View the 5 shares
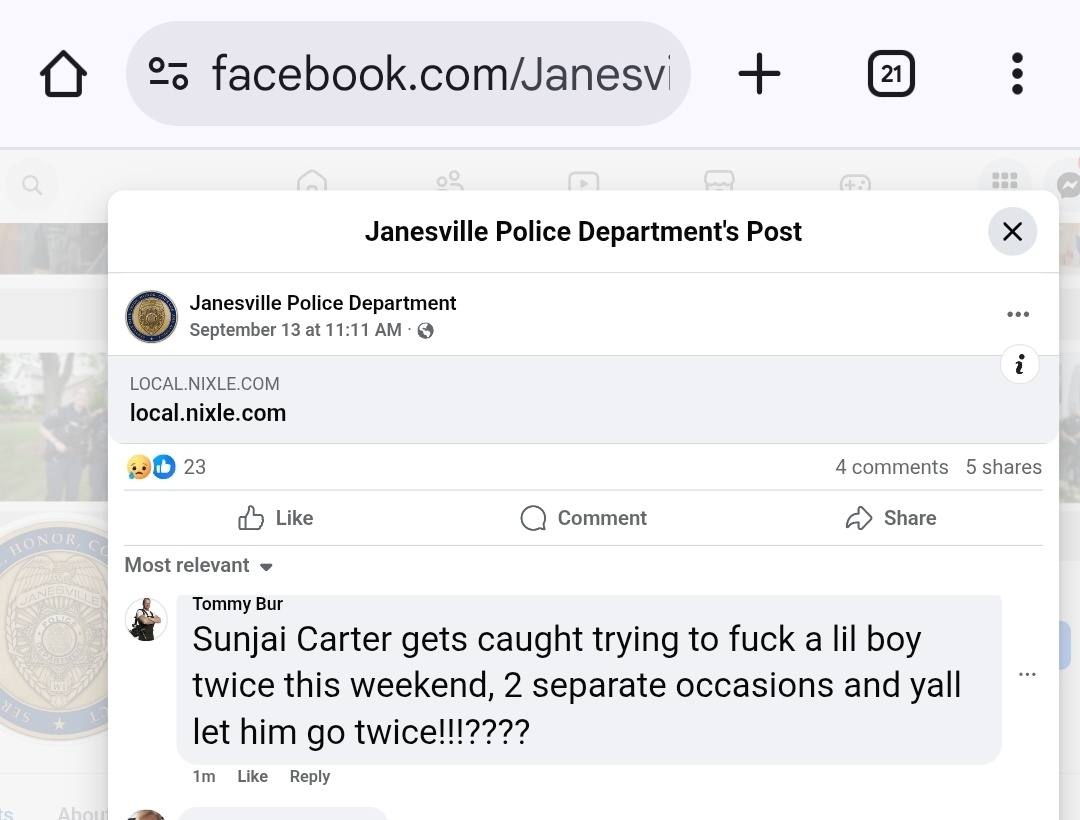 [x=1004, y=467]
